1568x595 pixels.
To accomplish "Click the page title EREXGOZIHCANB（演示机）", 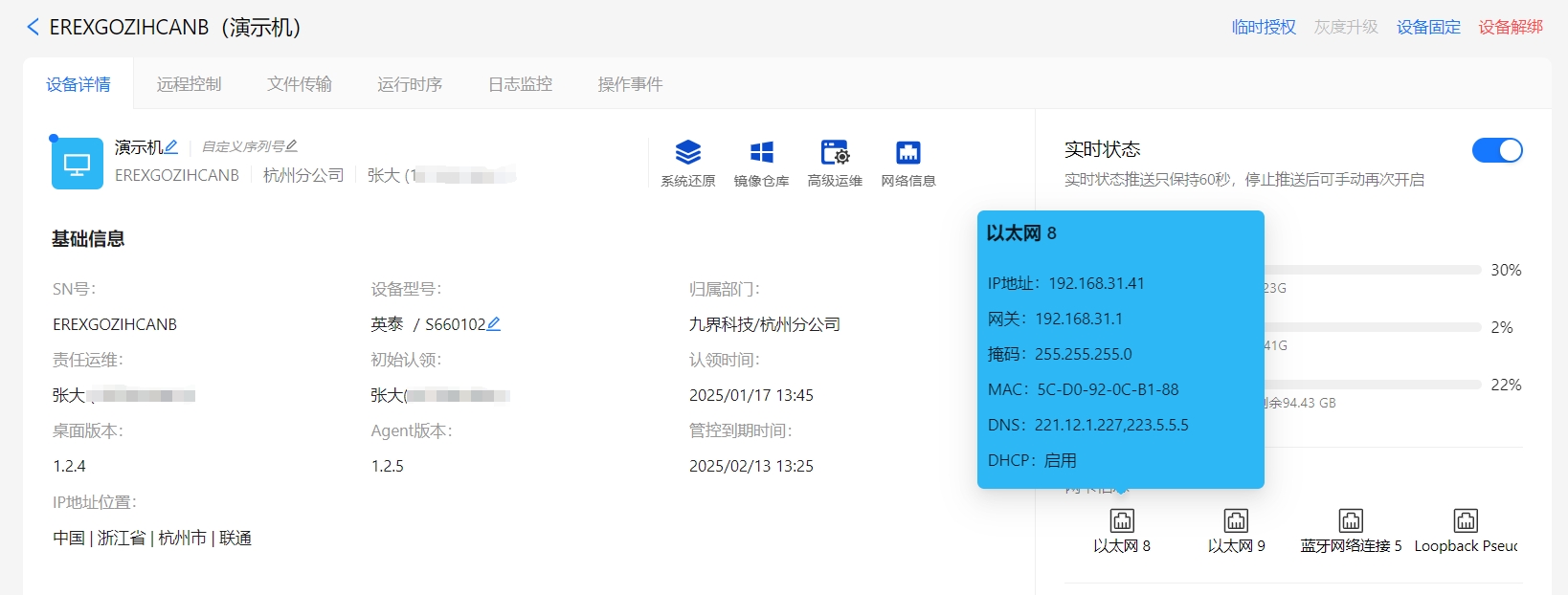I will [x=175, y=27].
